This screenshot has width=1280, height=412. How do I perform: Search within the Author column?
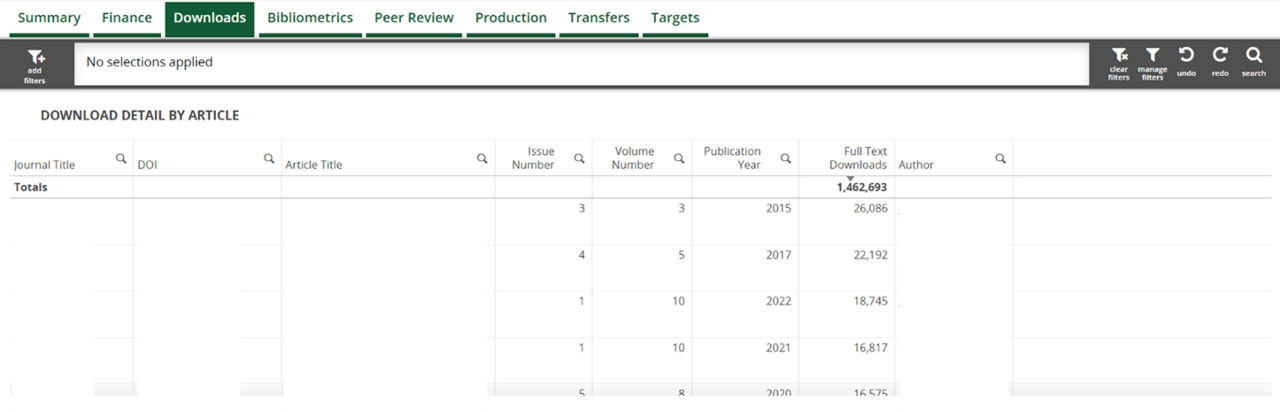[1000, 158]
